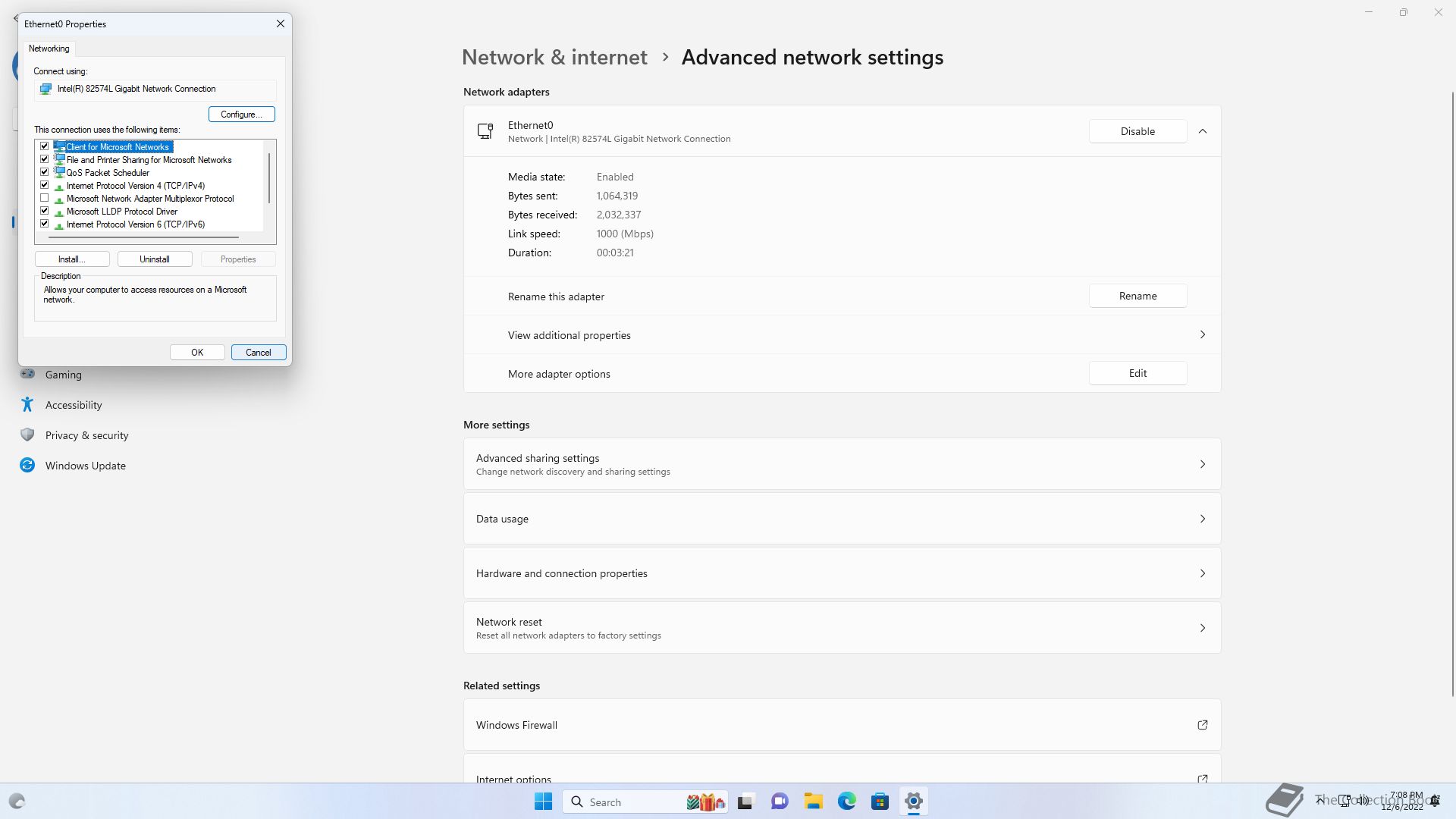Close the Ethernet0 Properties dialog
Image resolution: width=1456 pixels, height=819 pixels.
click(x=281, y=24)
